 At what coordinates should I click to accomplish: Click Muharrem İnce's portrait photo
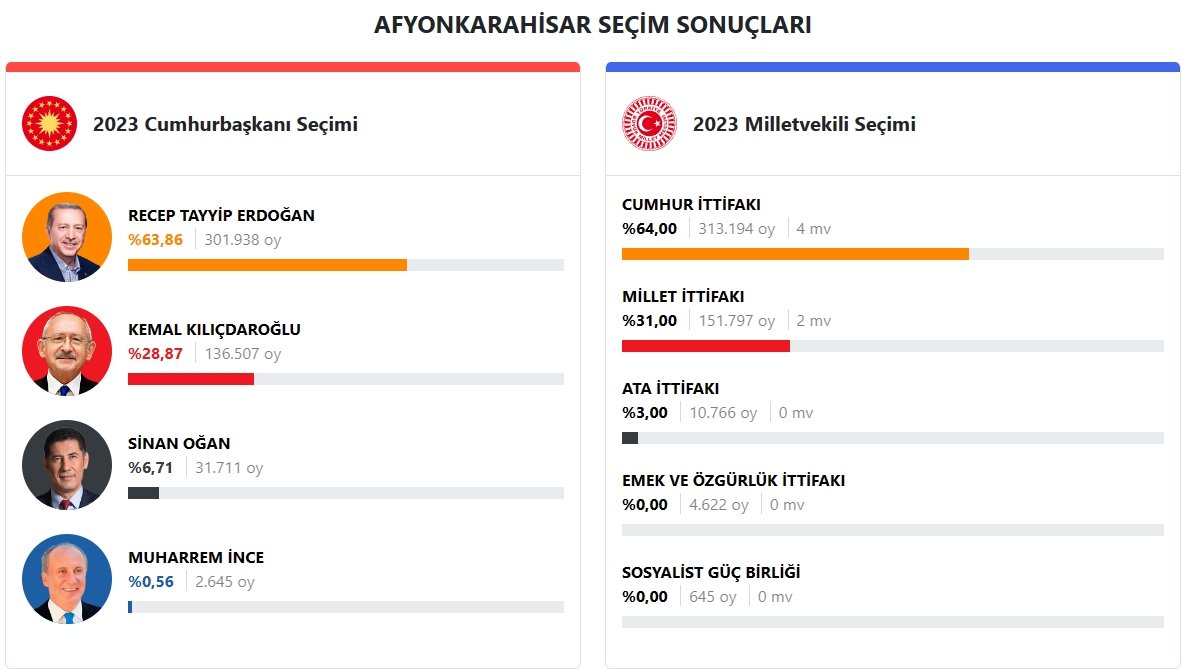tap(66, 579)
